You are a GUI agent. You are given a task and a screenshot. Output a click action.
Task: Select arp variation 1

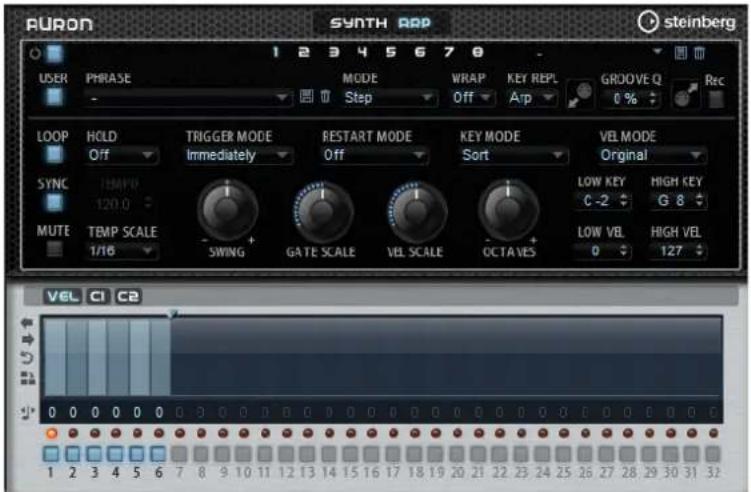[275, 52]
